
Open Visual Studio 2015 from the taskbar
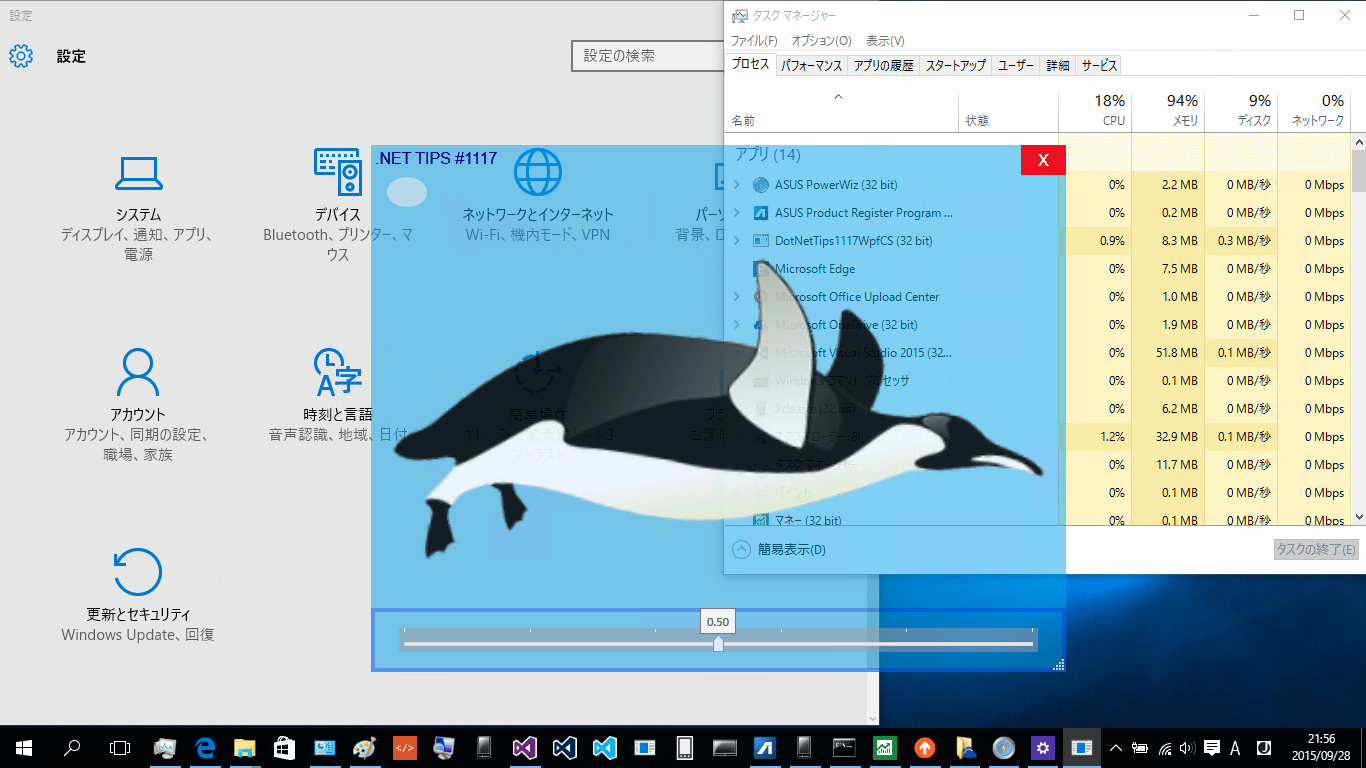[524, 747]
